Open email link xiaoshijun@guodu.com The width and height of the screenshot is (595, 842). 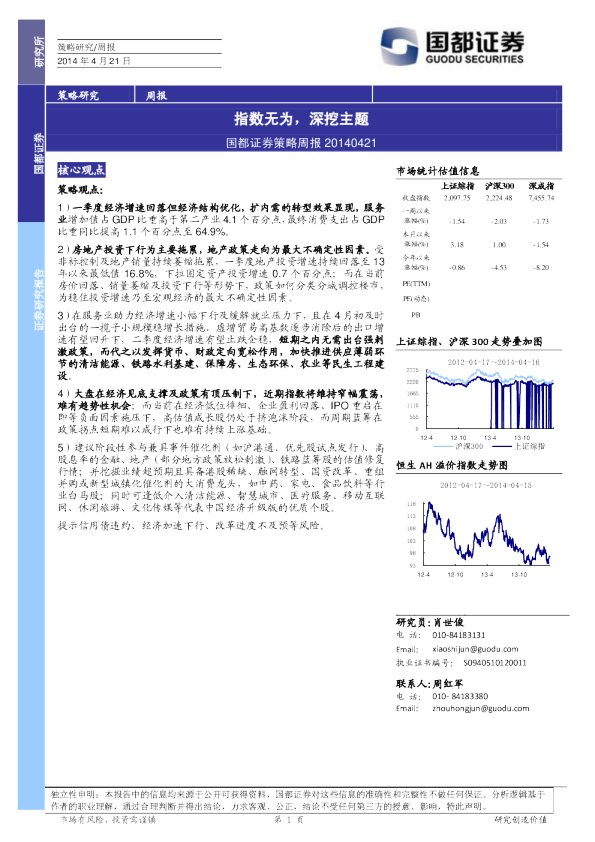(x=475, y=649)
